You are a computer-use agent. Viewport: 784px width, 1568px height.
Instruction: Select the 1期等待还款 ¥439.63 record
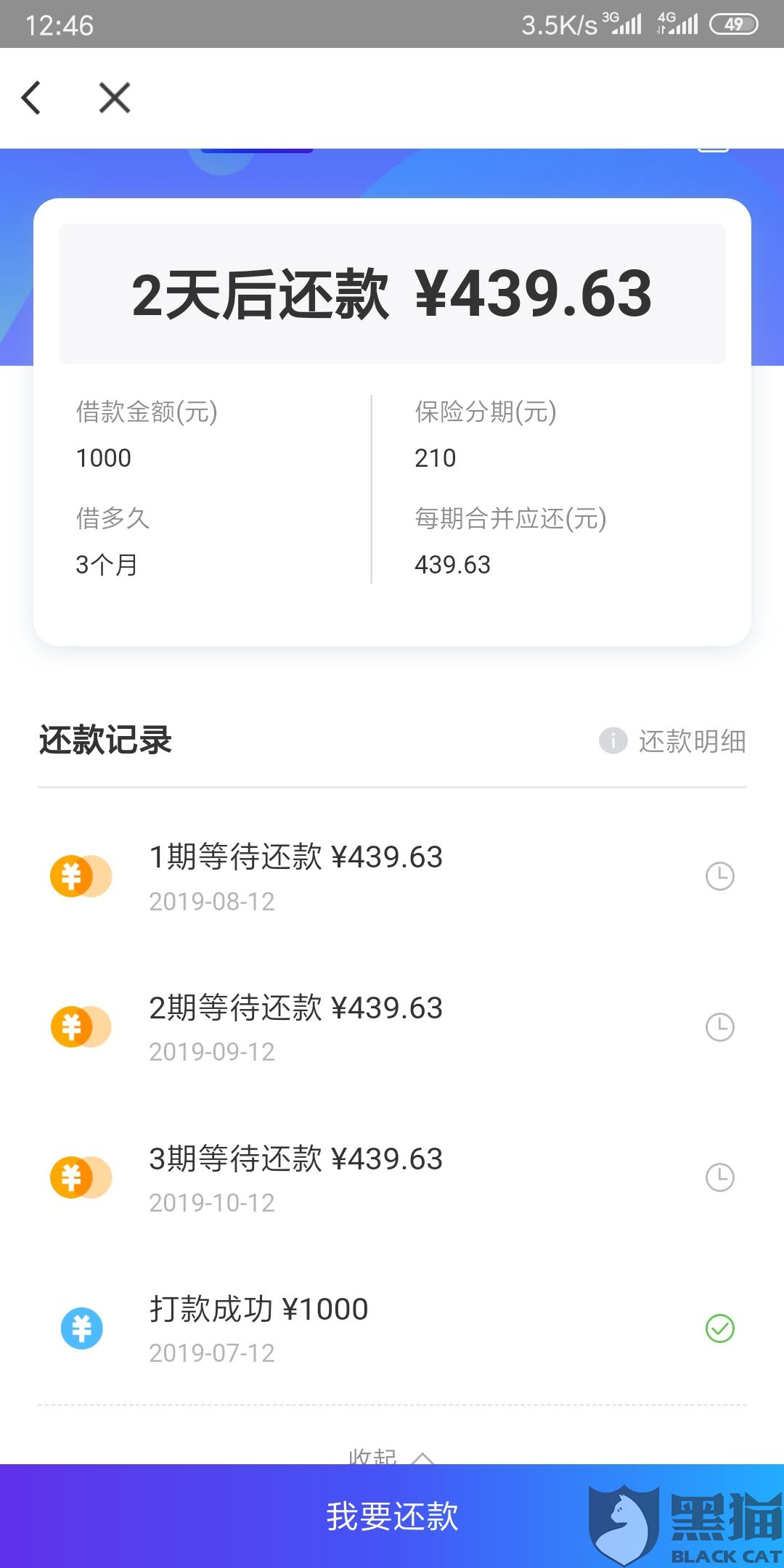[392, 877]
